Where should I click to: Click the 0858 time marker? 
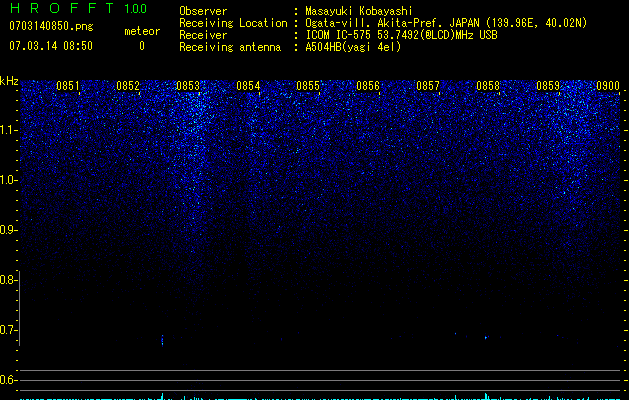(488, 86)
